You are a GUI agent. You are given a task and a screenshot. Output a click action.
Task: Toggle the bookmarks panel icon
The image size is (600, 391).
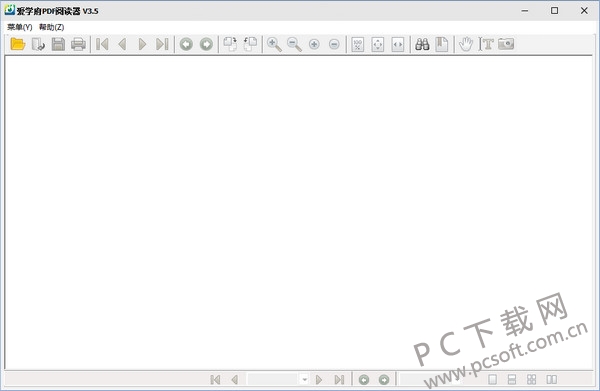(x=442, y=44)
